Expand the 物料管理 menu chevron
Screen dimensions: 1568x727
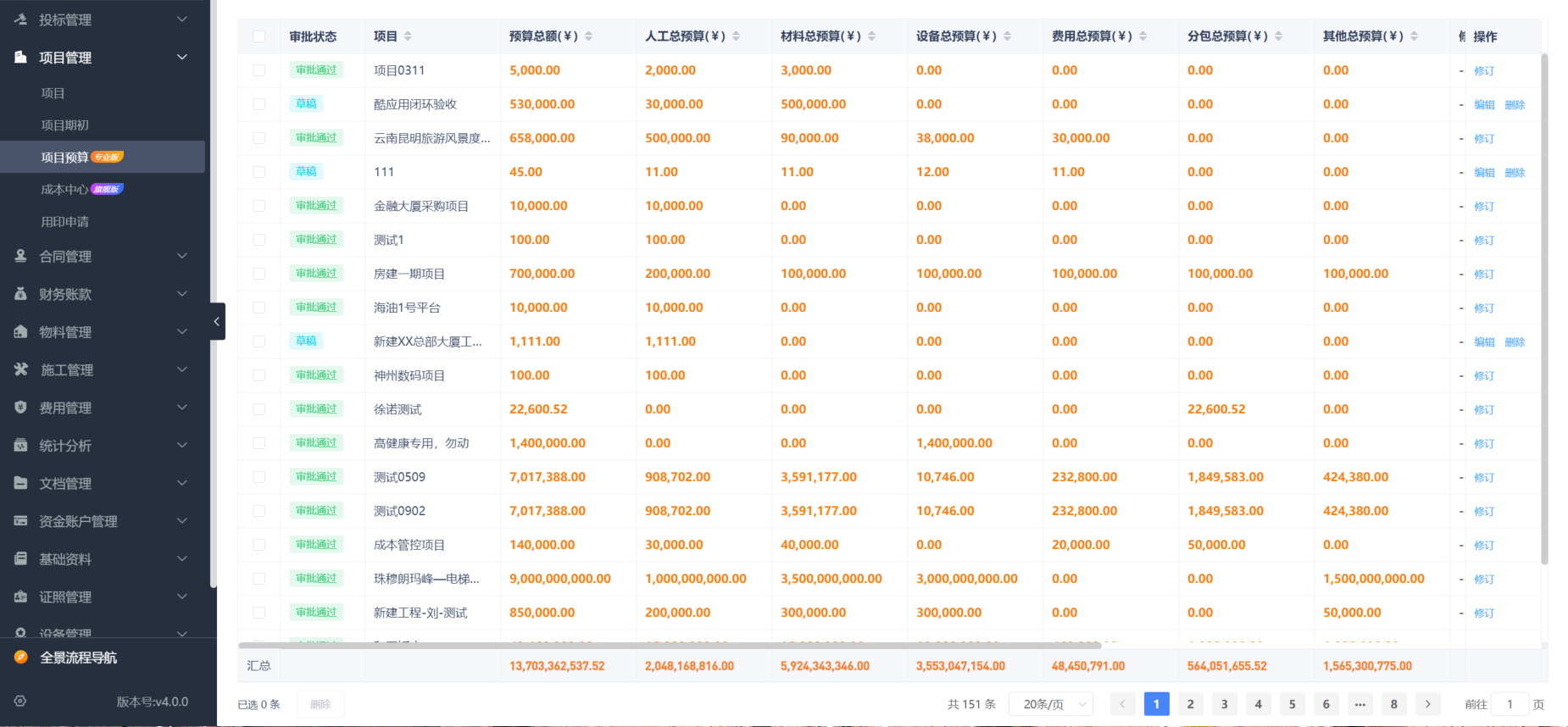(x=181, y=332)
